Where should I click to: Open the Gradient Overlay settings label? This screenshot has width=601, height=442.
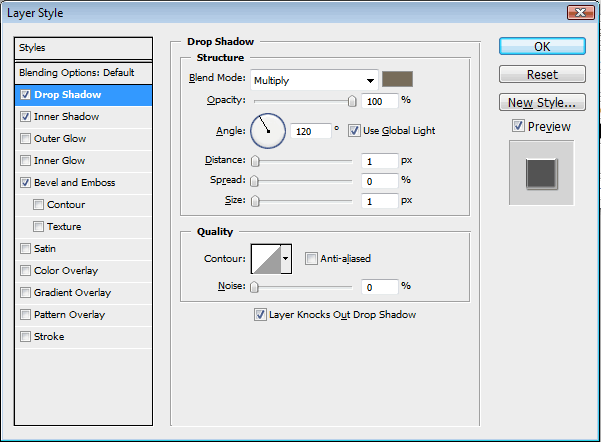click(72, 292)
